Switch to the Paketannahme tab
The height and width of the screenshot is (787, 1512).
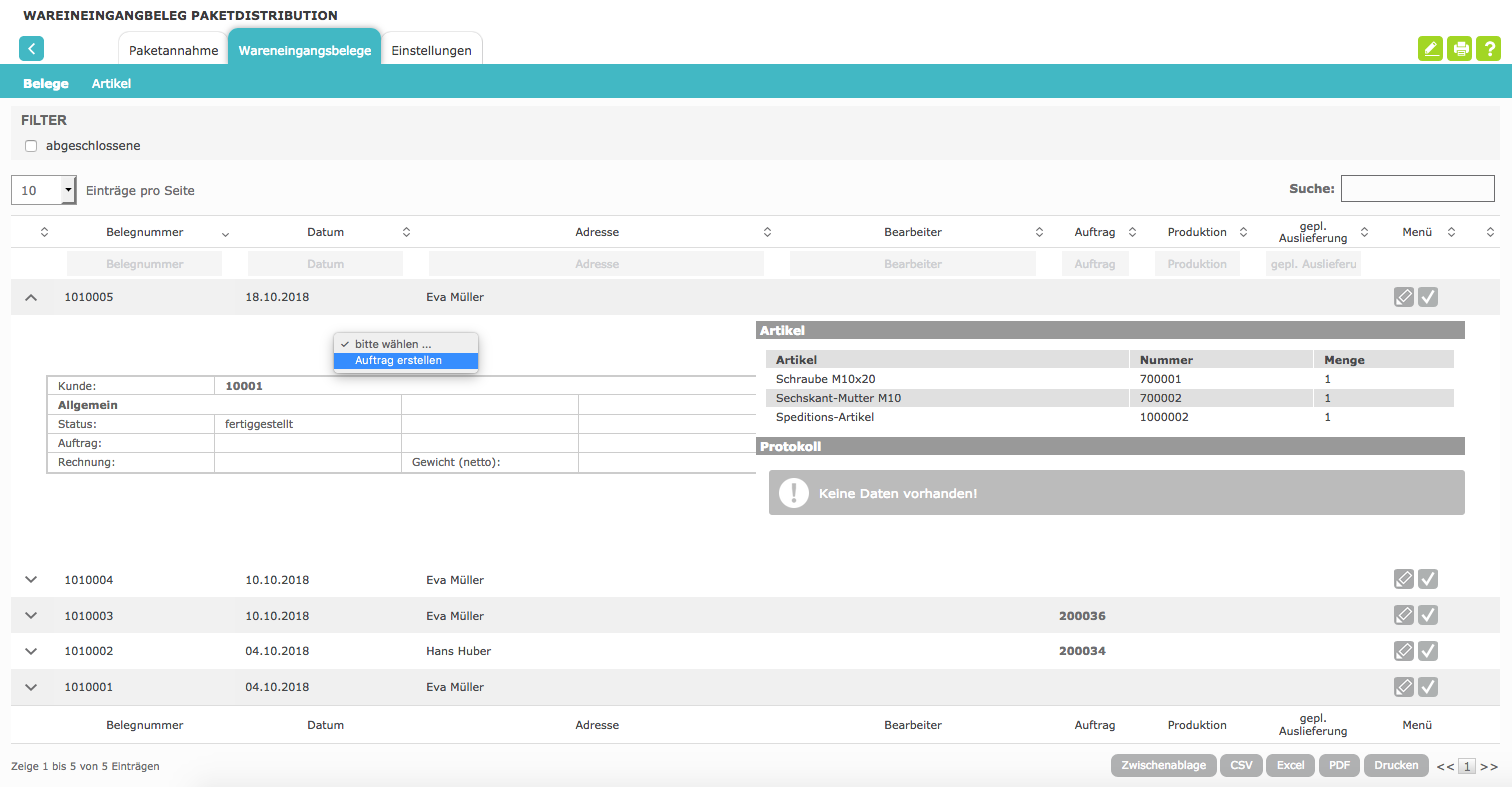click(173, 50)
